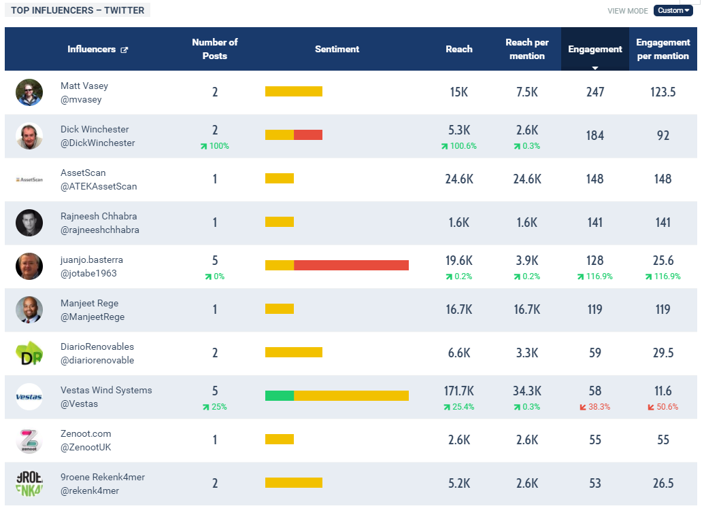Sort by the Sentiment column header
The height and width of the screenshot is (519, 704).
coord(337,49)
